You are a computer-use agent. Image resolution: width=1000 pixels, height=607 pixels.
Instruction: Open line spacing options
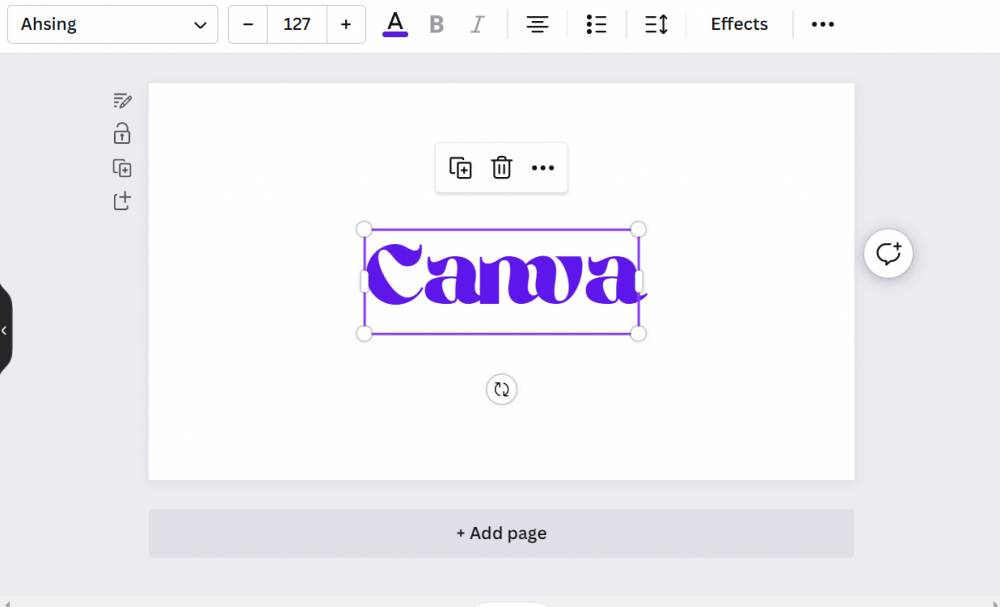[x=656, y=24]
